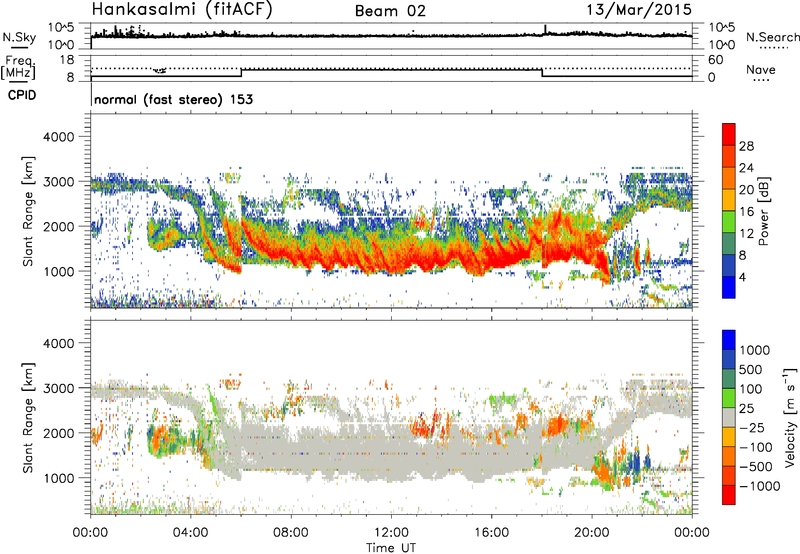Click the CPID label

(22, 95)
